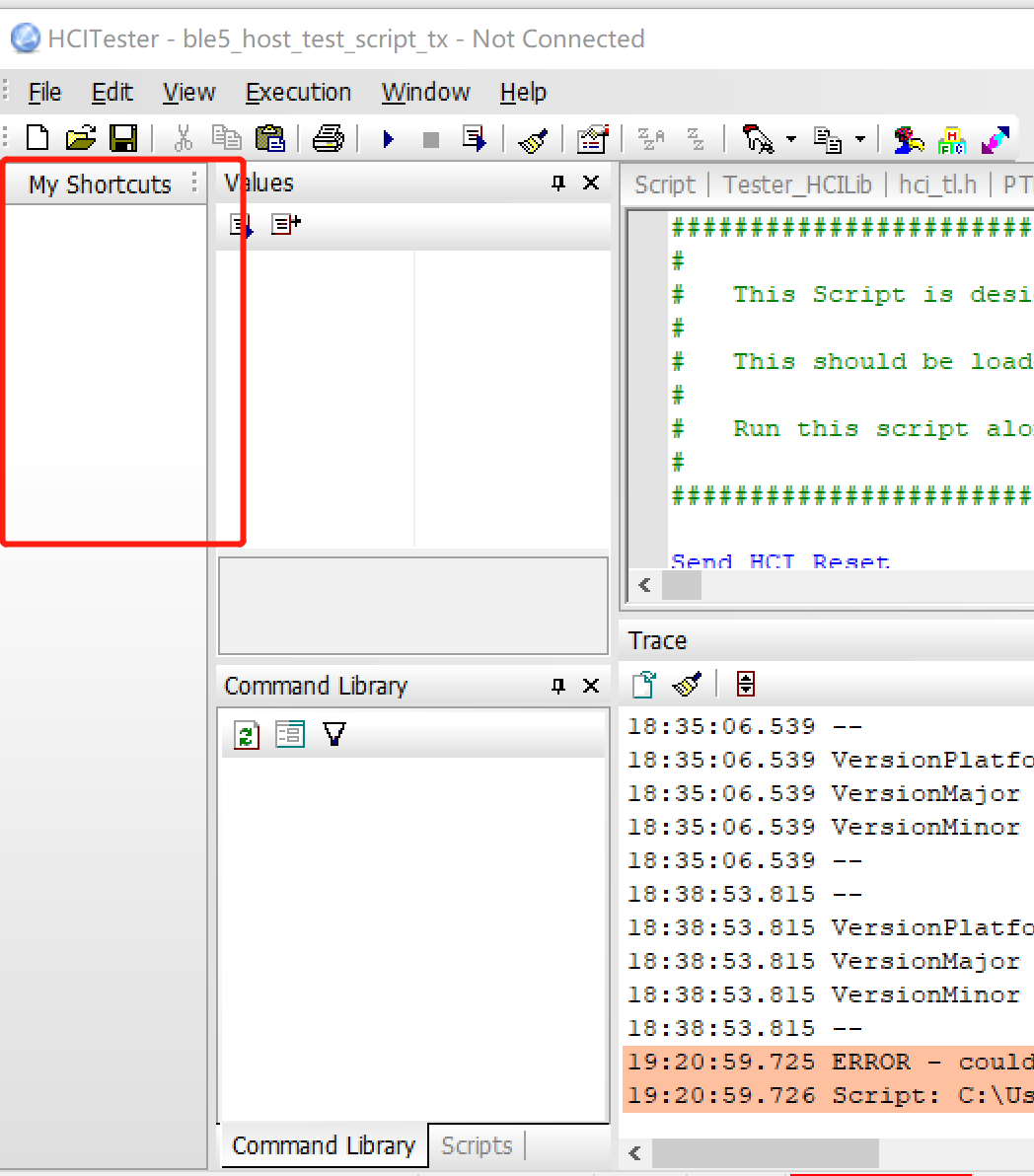Switch to the Scripts bottom tab
Viewport: 1034px width, 1176px height.
[x=477, y=1146]
